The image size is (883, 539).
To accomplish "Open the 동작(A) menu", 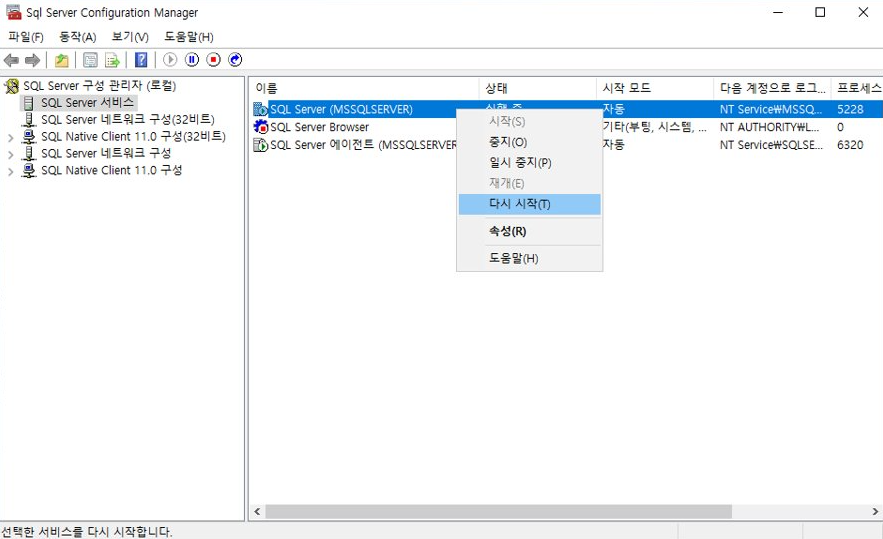I will (x=78, y=37).
